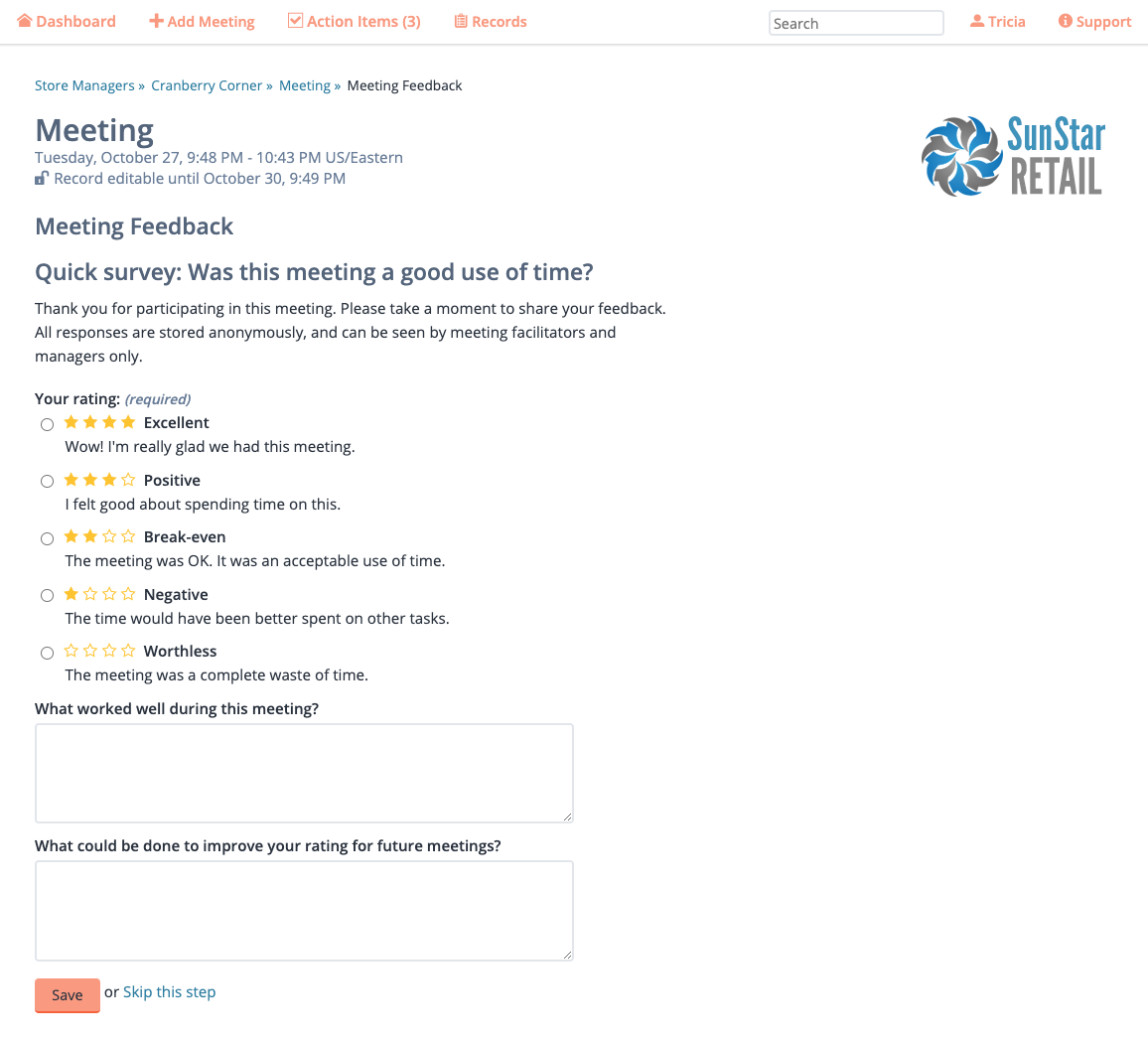Viewport: 1148px width, 1040px height.
Task: Click the 'What worked well' text area
Action: 304,774
